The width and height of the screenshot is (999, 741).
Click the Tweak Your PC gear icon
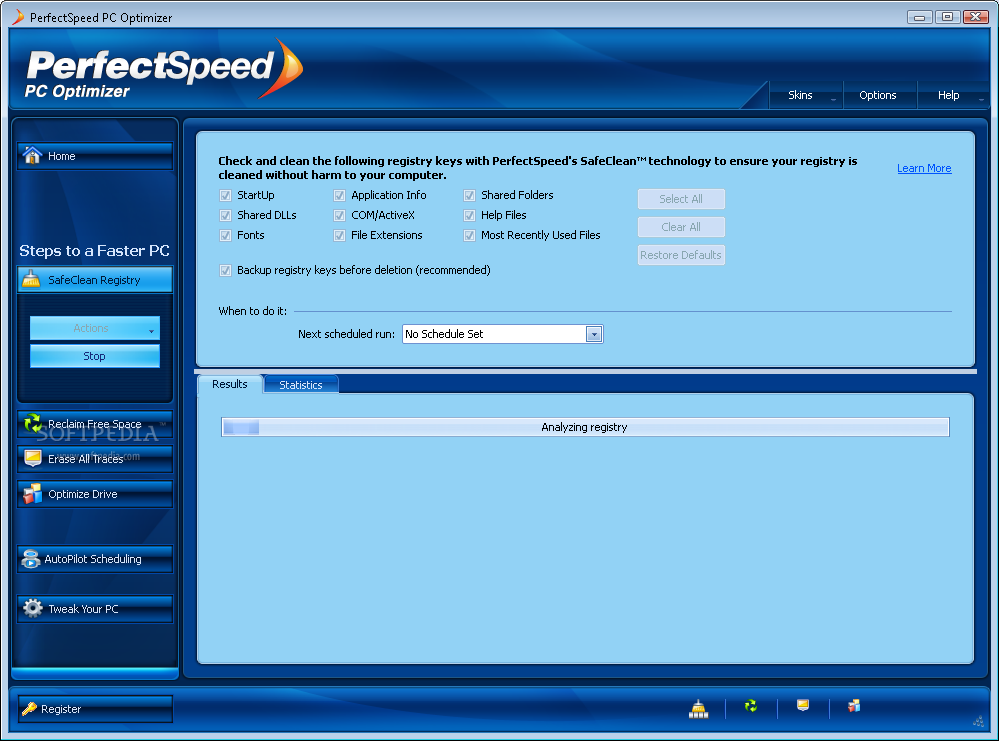tap(32, 608)
